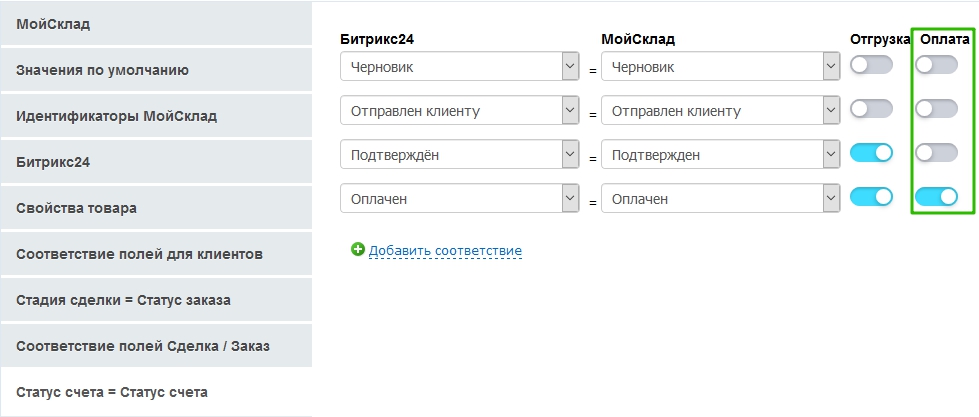Disable Отгрузка toggle for Подтверждён row
Screen dimensions: 979x417
click(x=871, y=153)
